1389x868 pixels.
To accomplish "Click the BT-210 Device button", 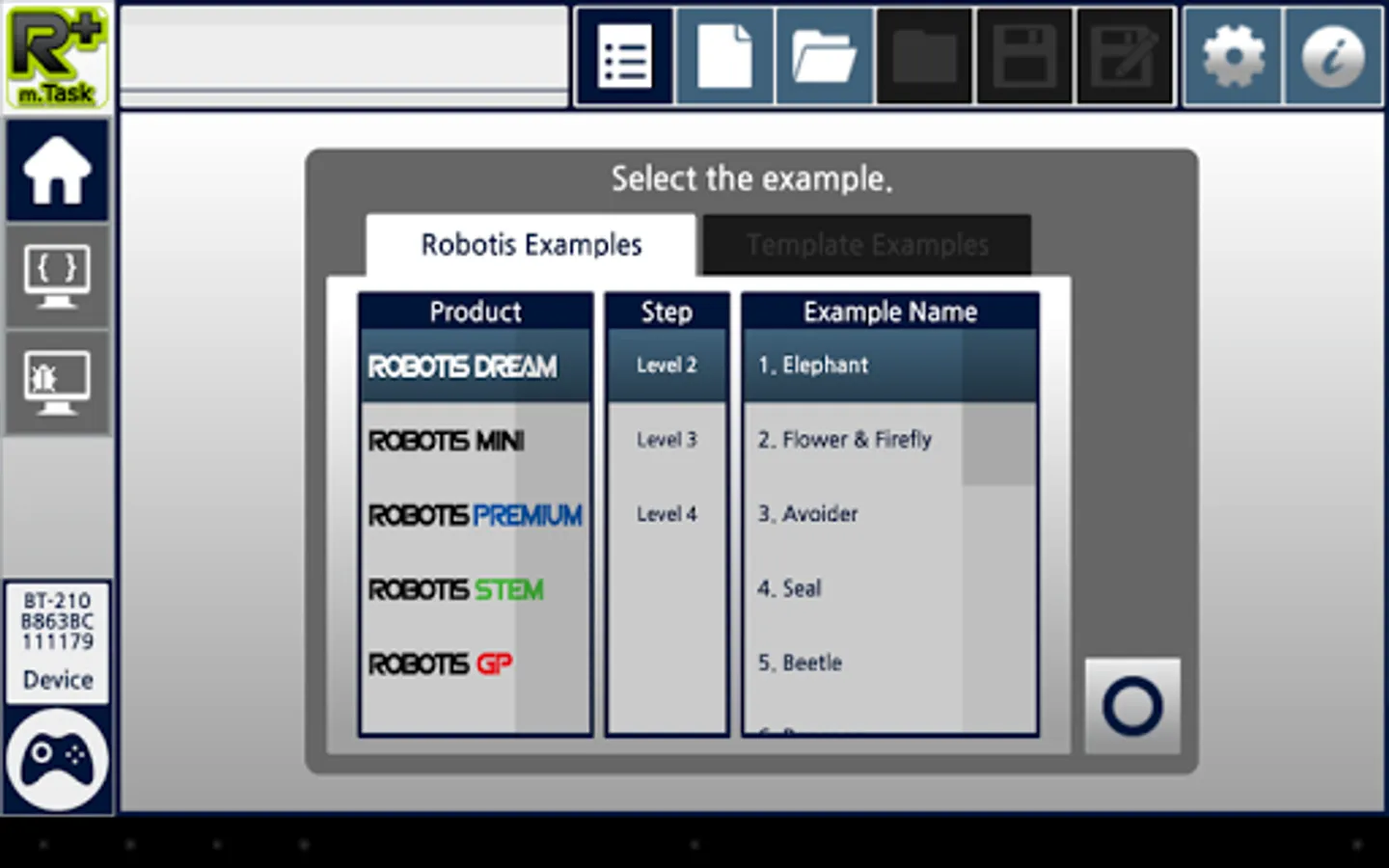I will [57, 641].
